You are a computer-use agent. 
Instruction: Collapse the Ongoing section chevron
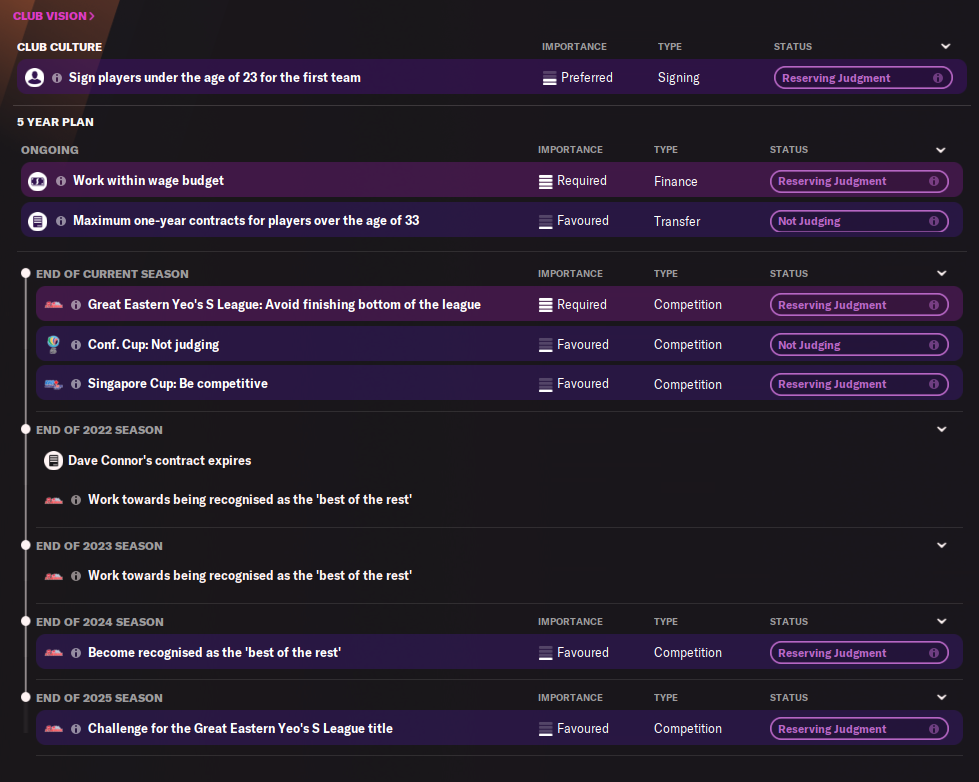tap(941, 150)
